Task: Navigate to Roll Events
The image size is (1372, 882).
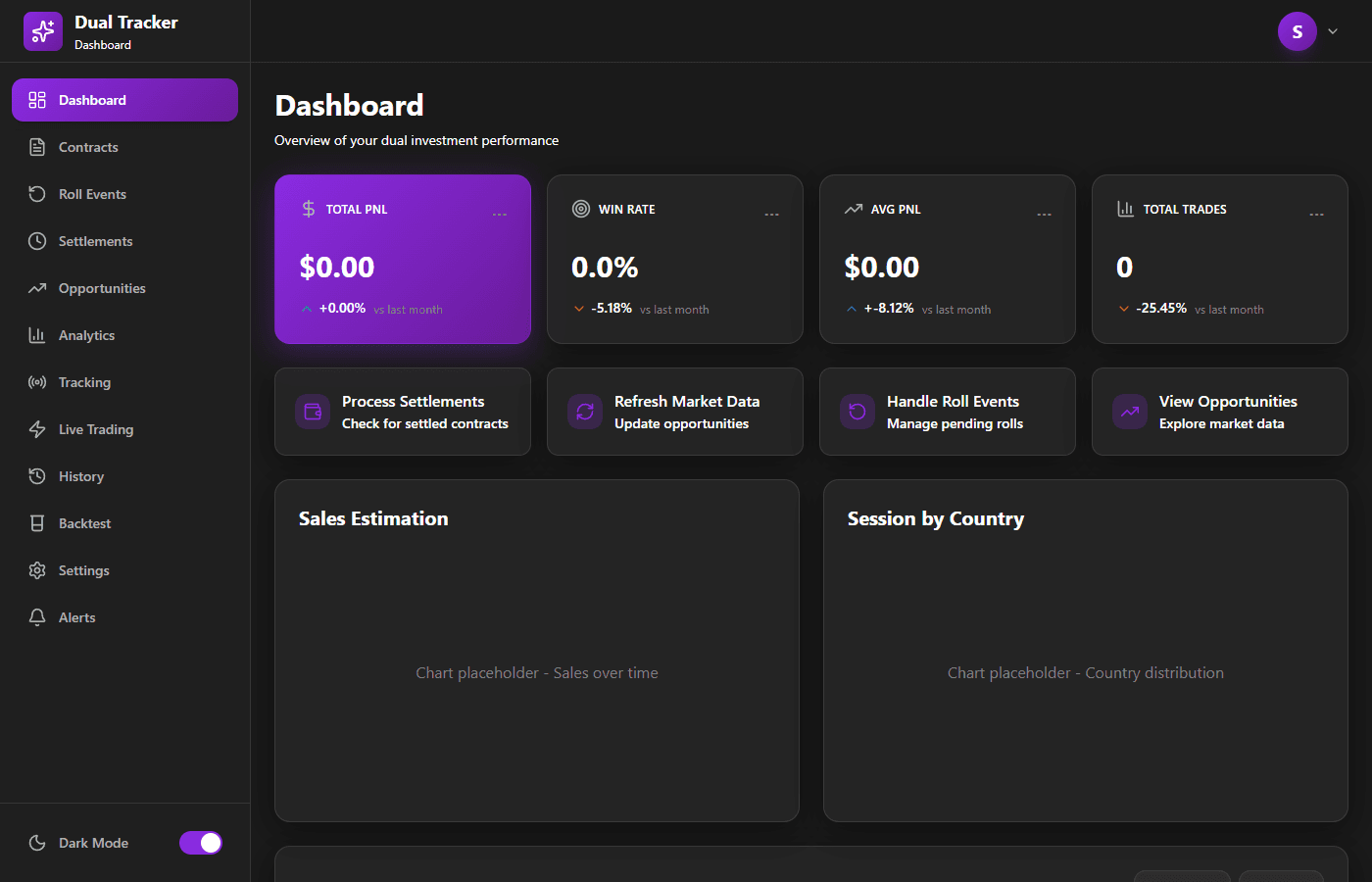Action: tap(124, 194)
